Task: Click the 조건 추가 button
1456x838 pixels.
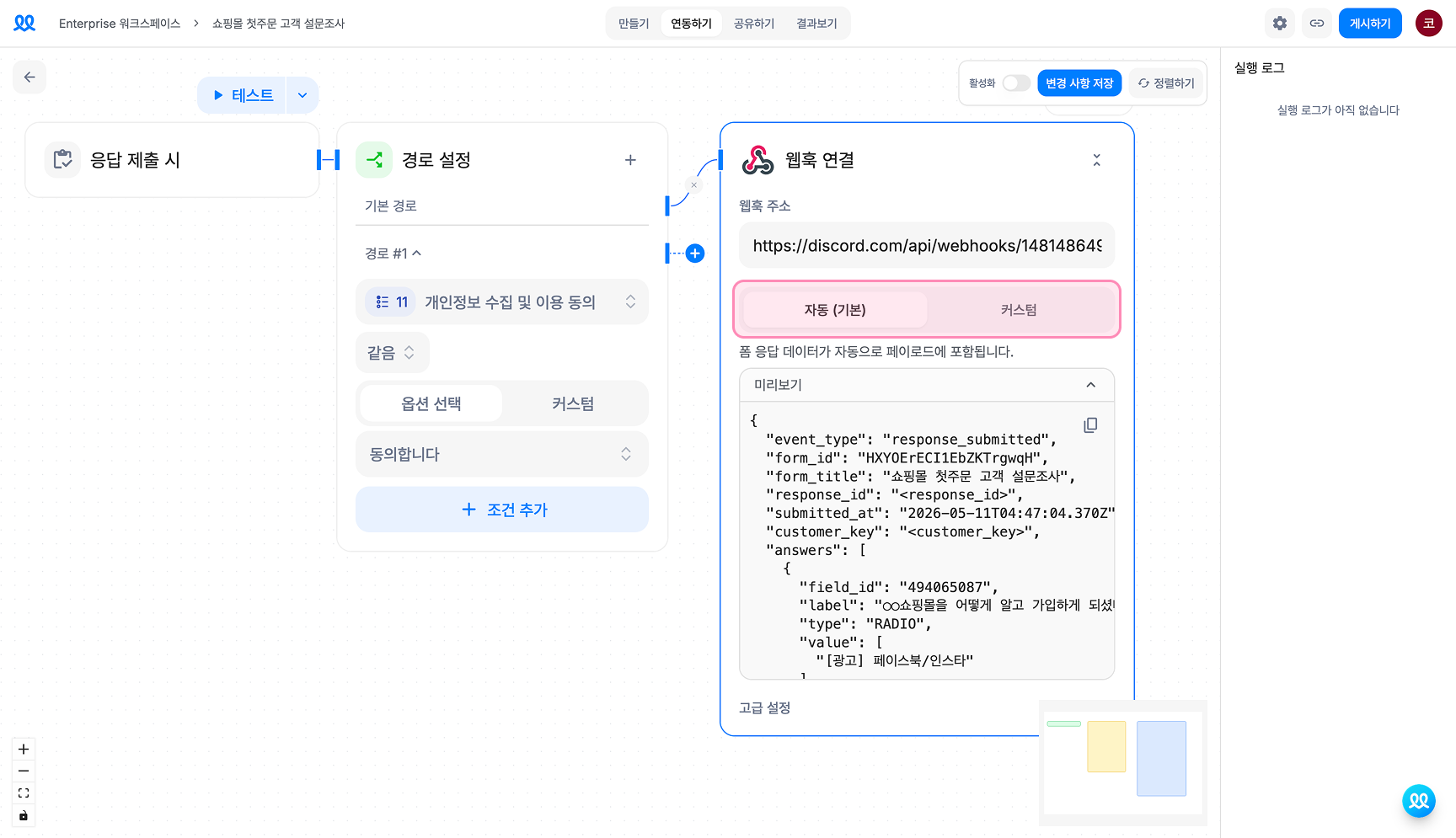Action: point(502,510)
